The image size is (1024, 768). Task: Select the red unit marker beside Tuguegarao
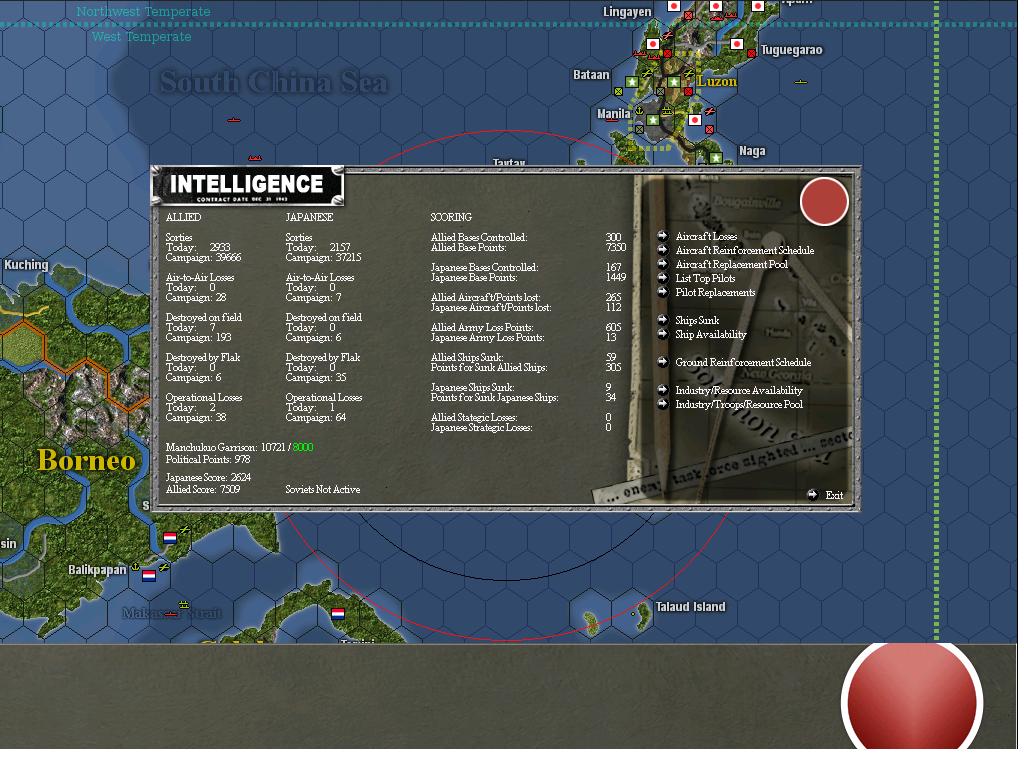click(752, 54)
